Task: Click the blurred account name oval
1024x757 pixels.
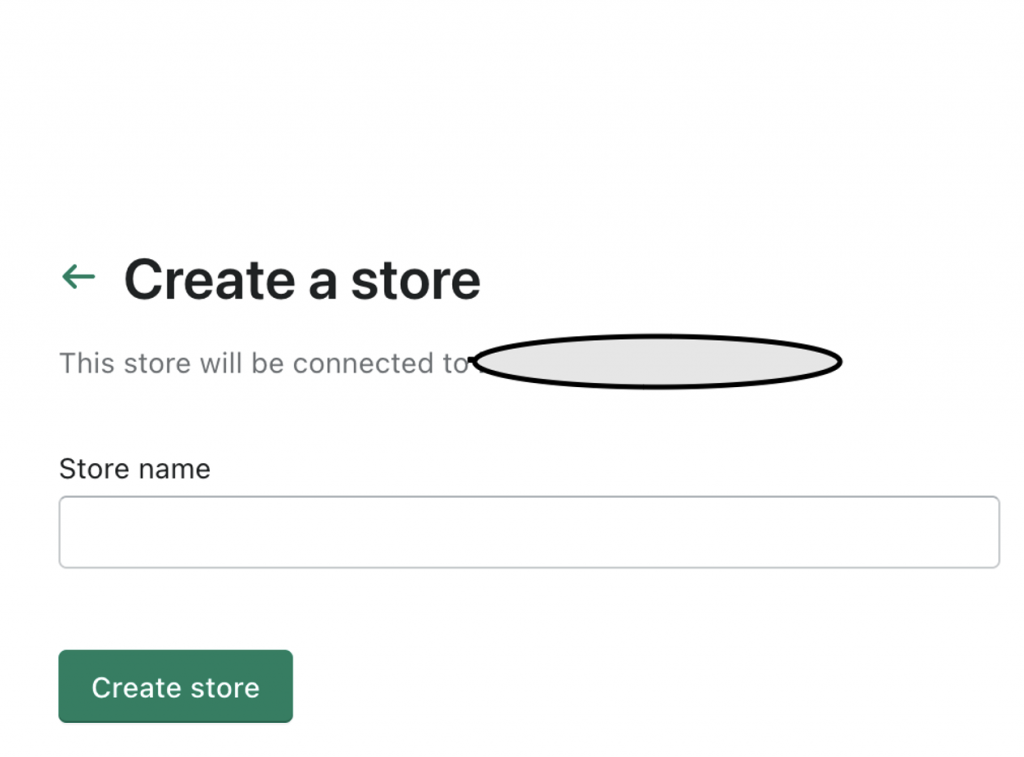Action: pyautogui.click(x=656, y=362)
